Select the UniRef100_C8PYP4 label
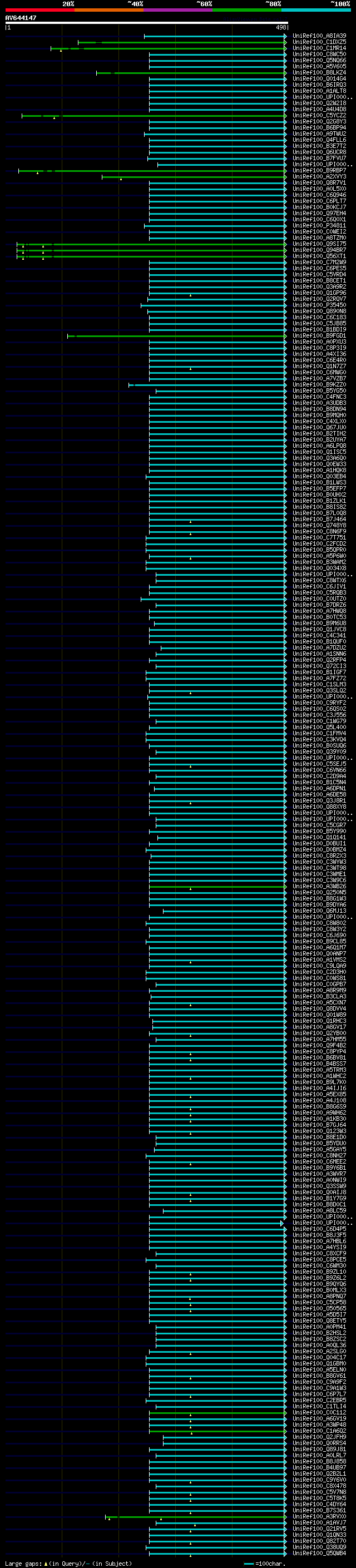The width and height of the screenshot is (356, 1568). tap(319, 1052)
